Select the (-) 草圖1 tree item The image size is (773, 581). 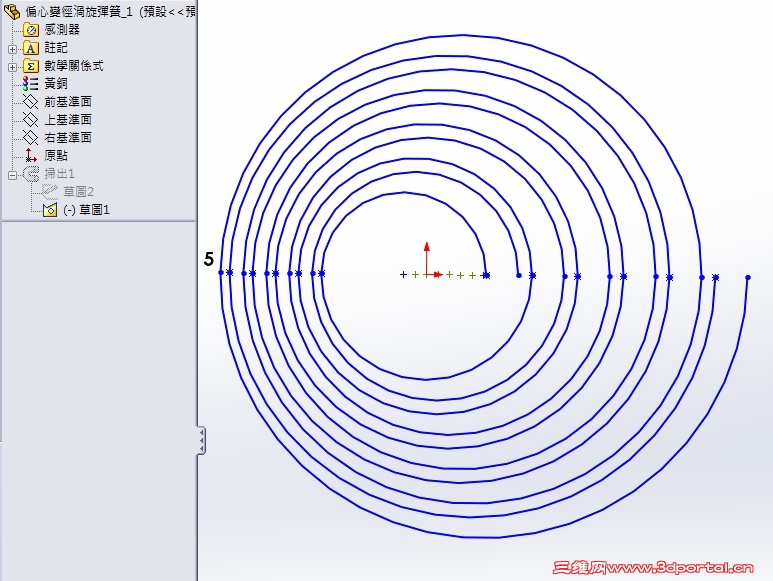[x=87, y=210]
